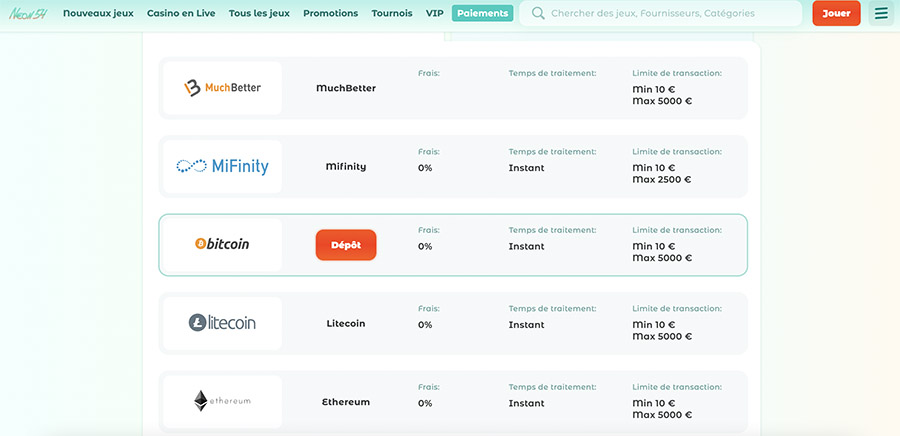Select the Mifinity payment name
900x436 pixels.
coord(346,167)
